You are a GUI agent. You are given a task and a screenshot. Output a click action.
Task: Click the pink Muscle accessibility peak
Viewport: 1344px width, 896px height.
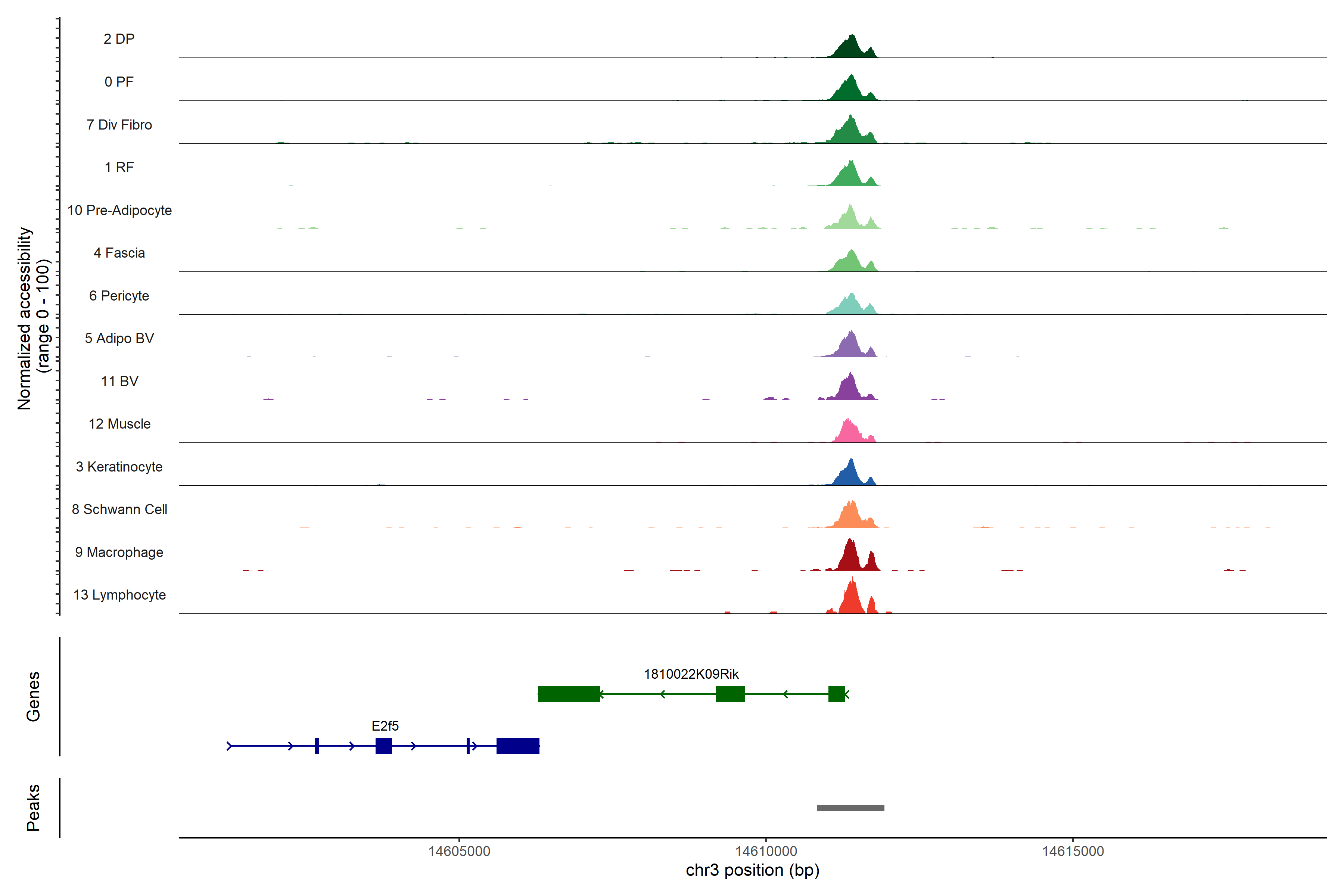click(x=849, y=433)
